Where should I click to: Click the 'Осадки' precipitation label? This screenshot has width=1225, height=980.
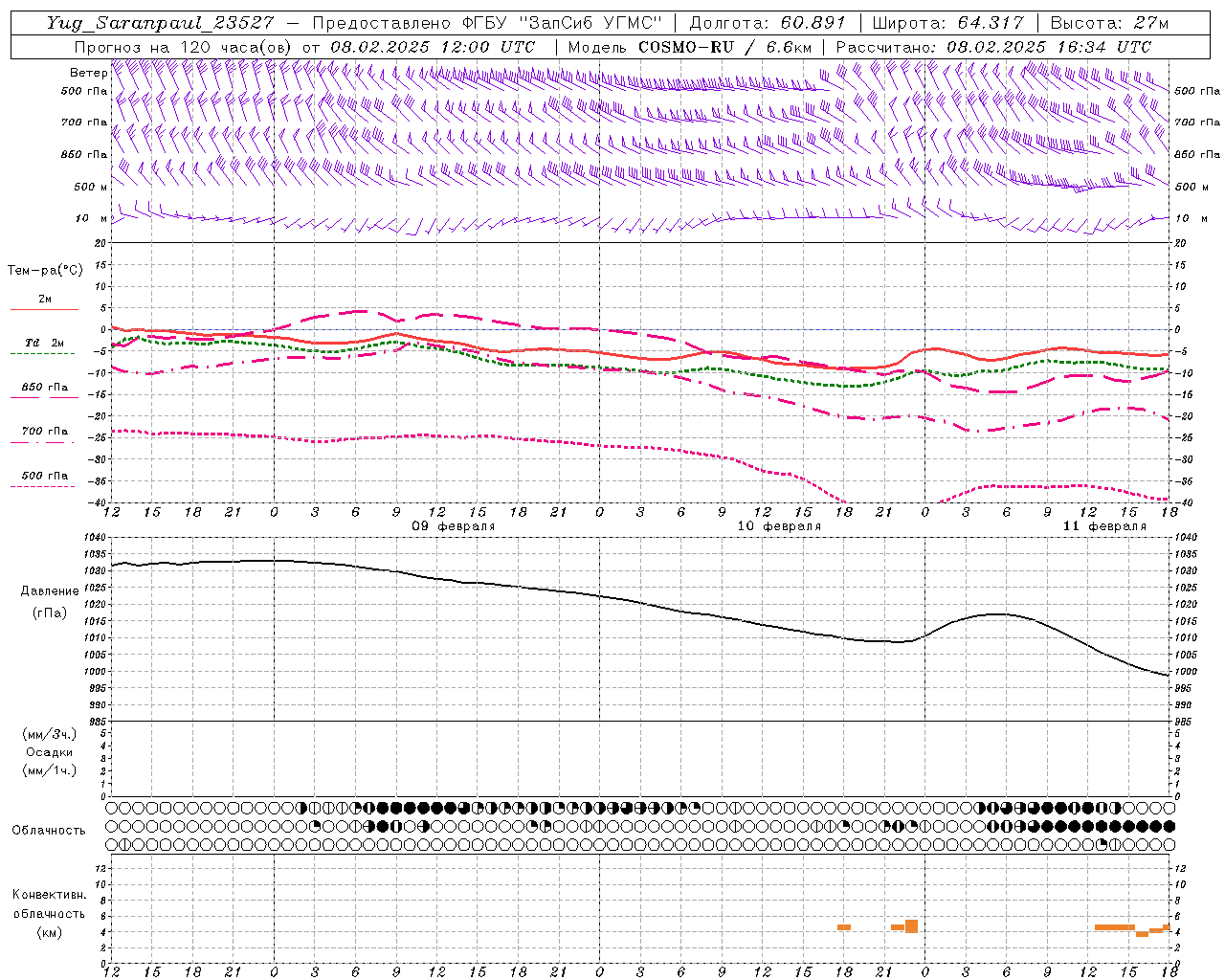[50, 752]
